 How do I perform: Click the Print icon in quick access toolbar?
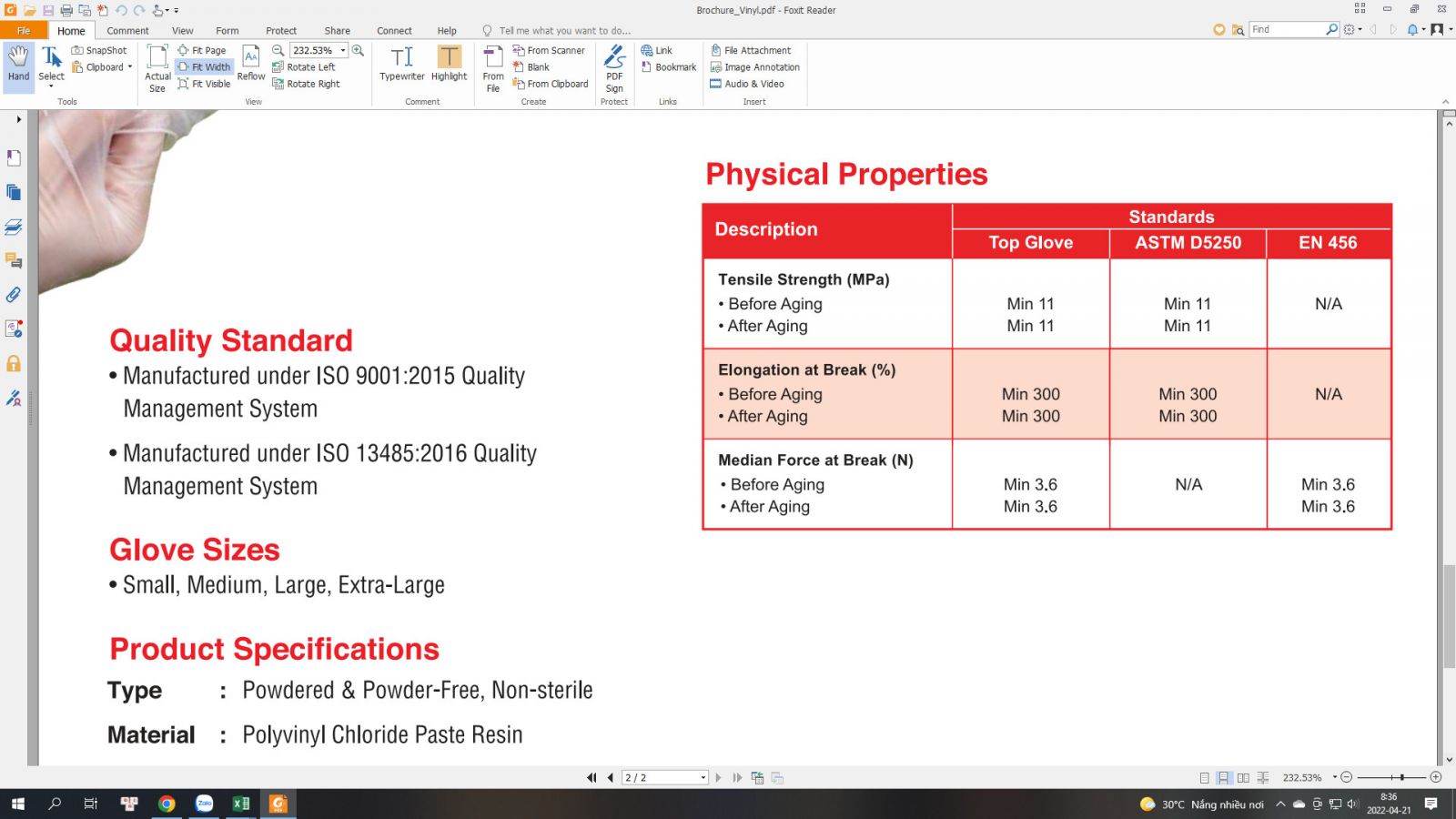(x=66, y=10)
